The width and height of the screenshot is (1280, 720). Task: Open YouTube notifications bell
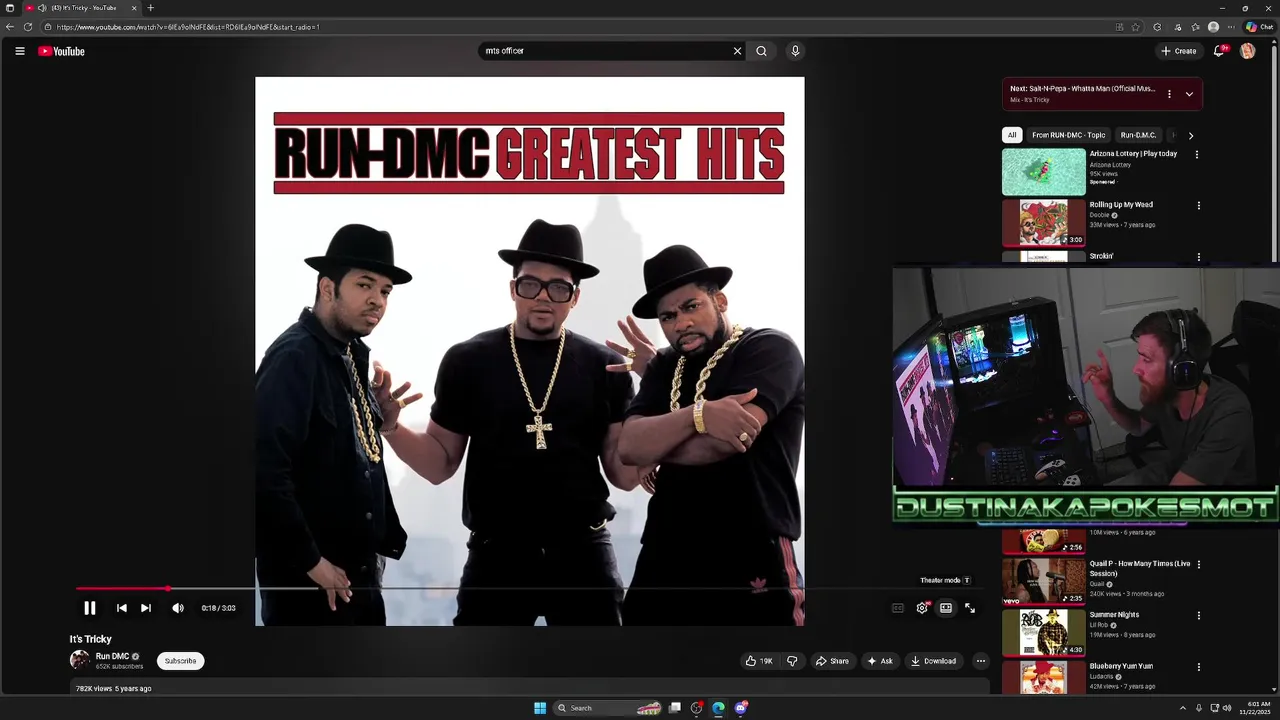coord(1220,51)
